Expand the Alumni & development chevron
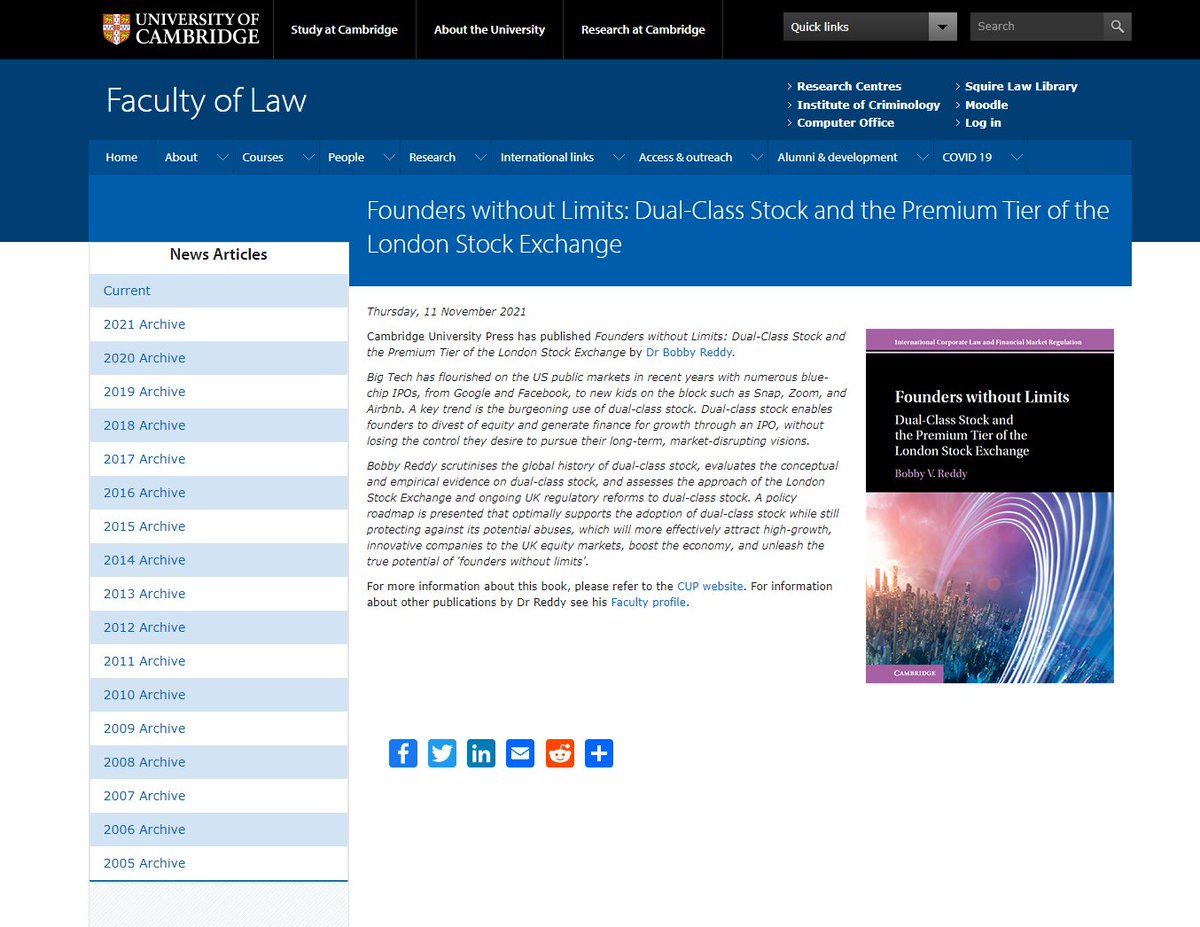 pyautogui.click(x=922, y=157)
